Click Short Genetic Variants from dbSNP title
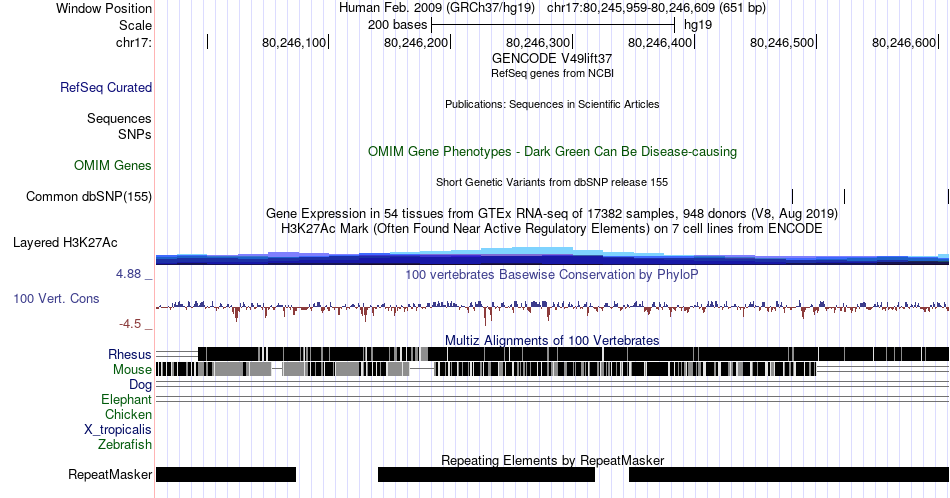This screenshot has width=950, height=498. [x=552, y=182]
